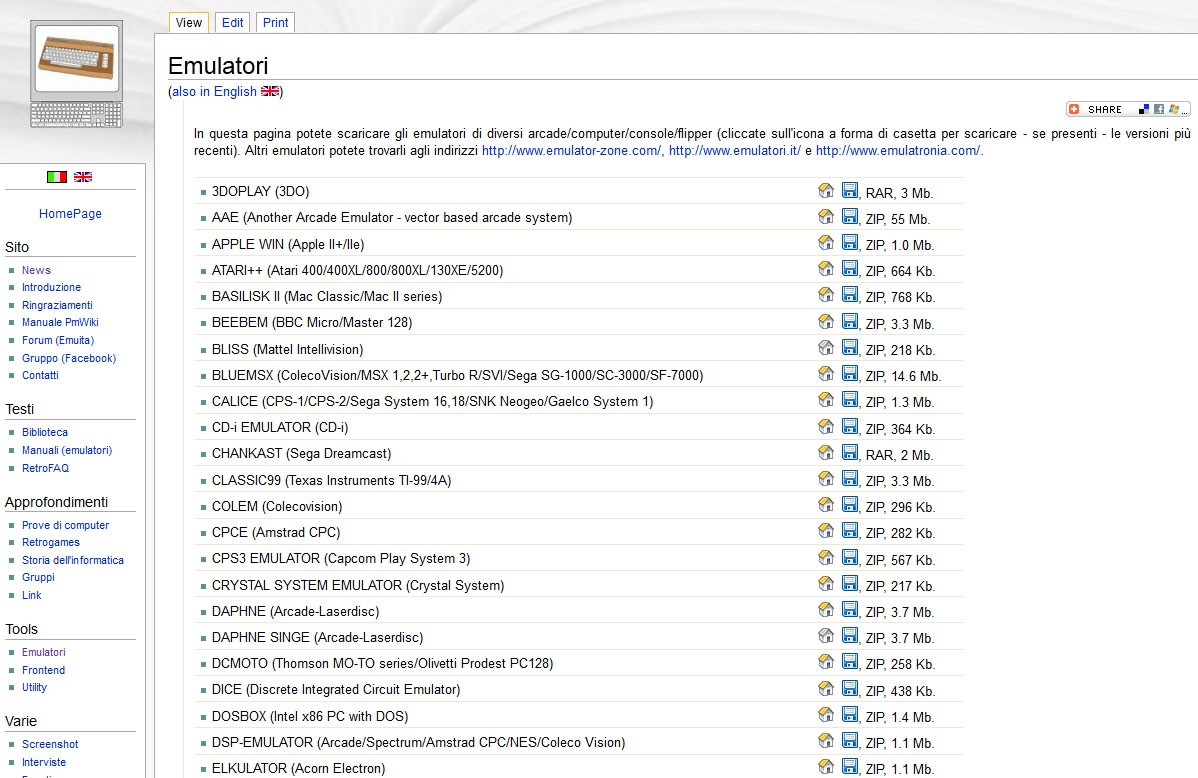
Task: Click the Contatti sidebar link
Action: point(40,375)
